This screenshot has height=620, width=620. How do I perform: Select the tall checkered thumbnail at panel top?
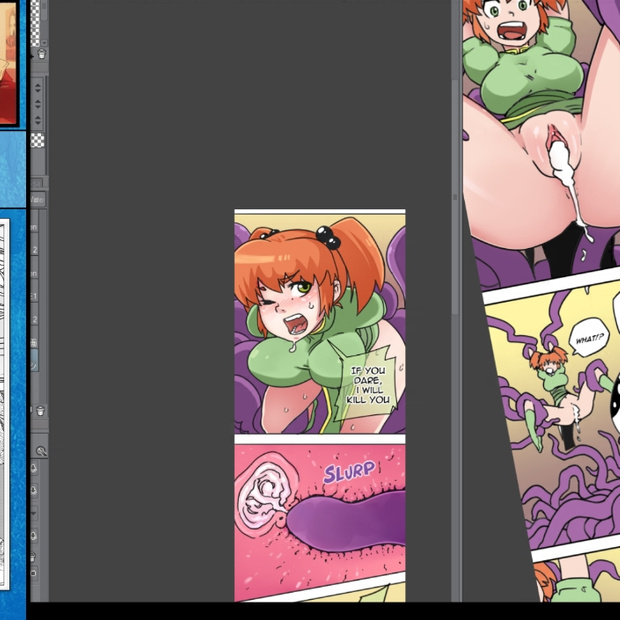click(35, 24)
